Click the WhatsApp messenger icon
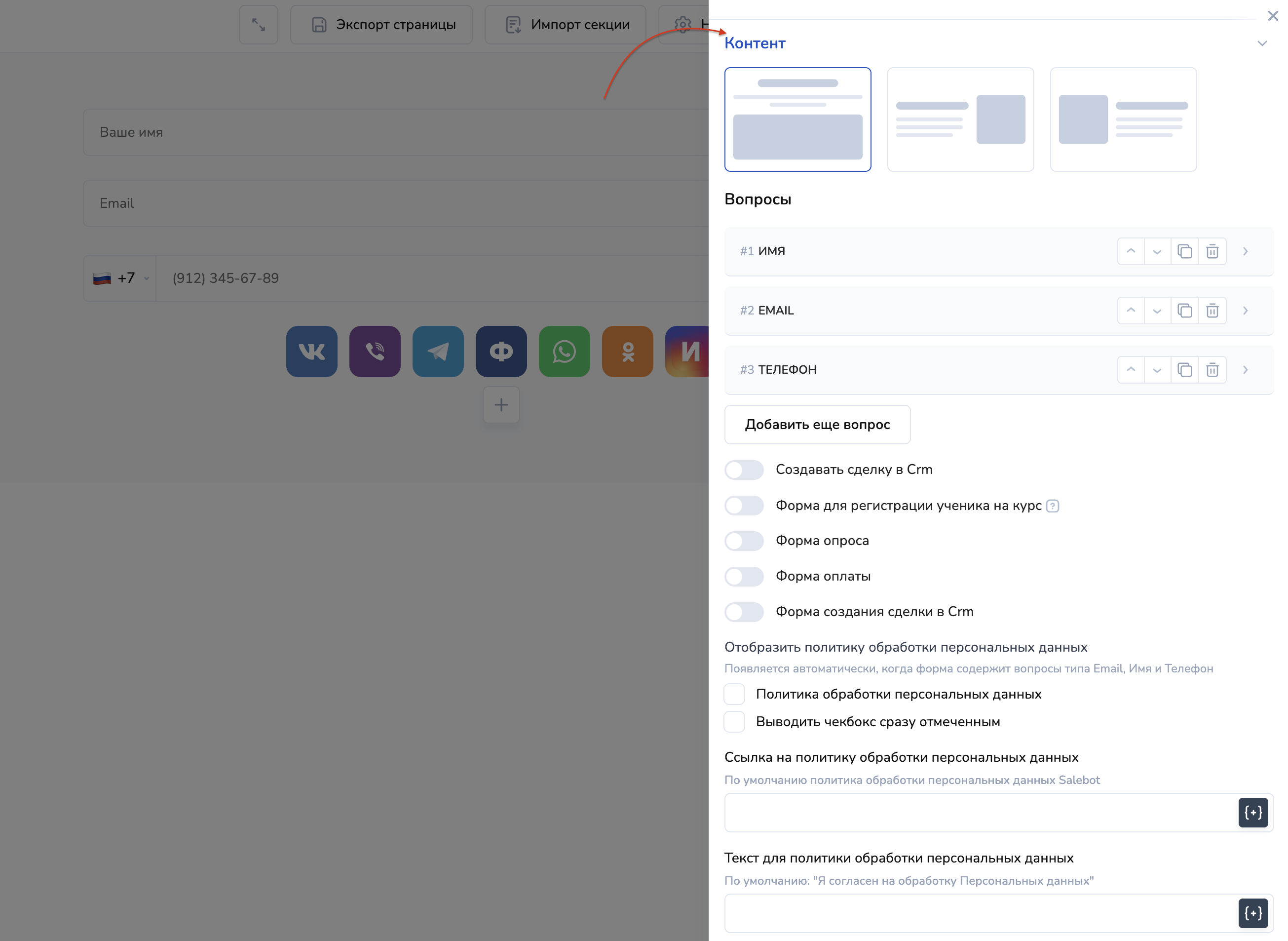 564,352
